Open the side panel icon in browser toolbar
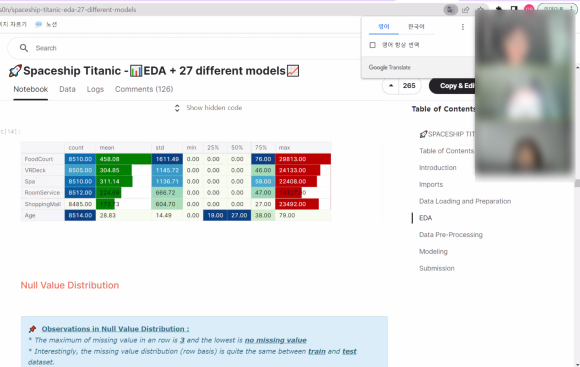Viewport: 580px width, 367px height. coord(514,9)
